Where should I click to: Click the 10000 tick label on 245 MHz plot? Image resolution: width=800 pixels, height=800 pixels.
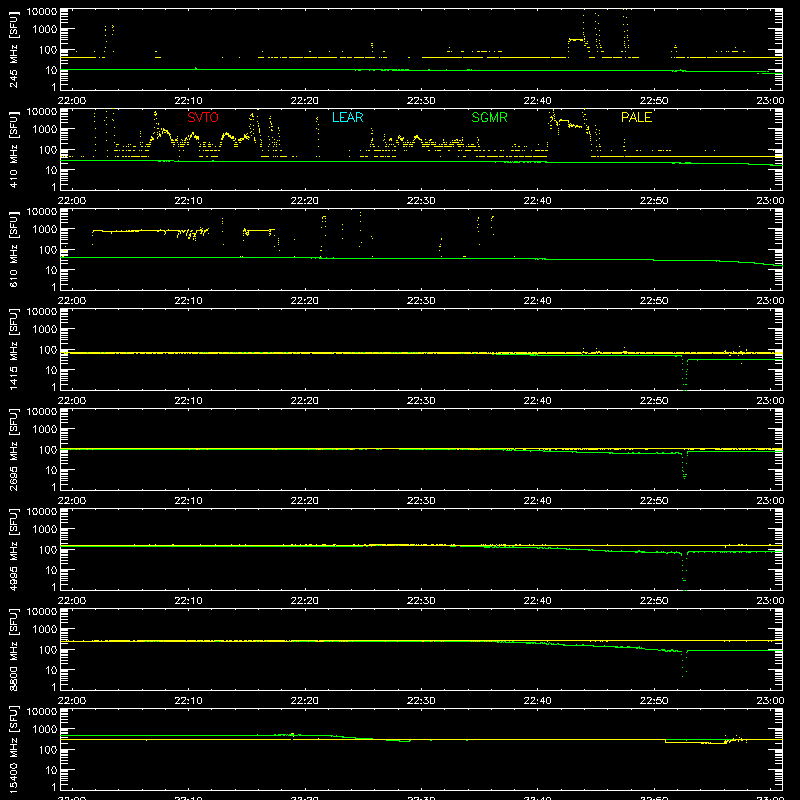click(x=42, y=12)
